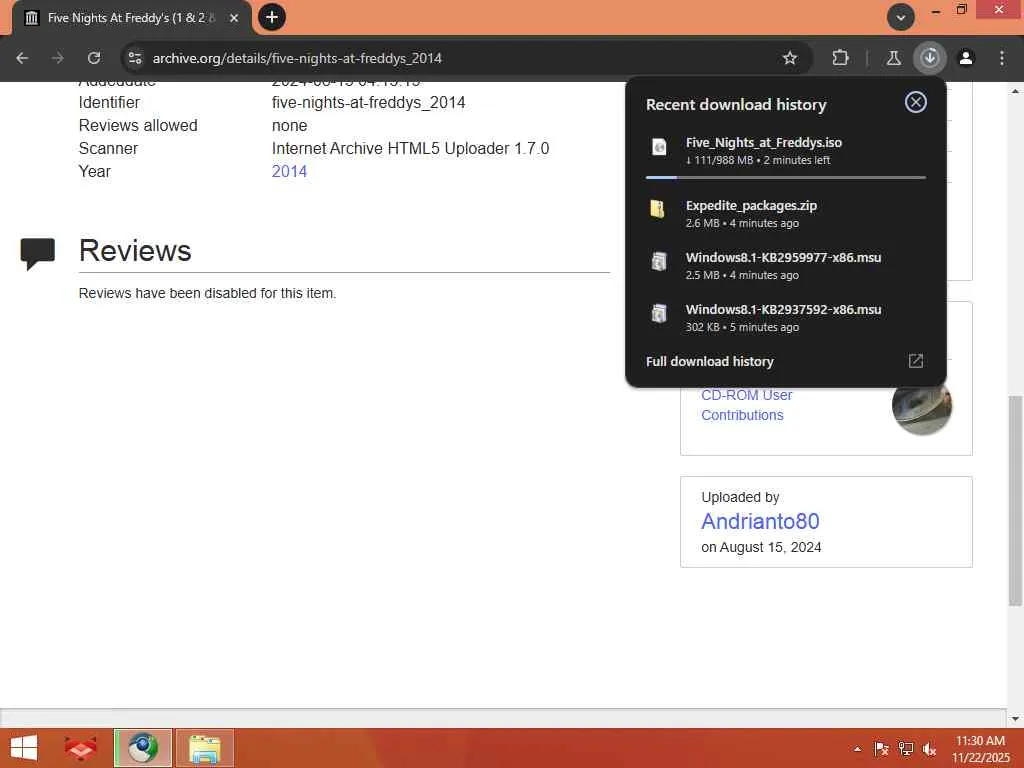The height and width of the screenshot is (768, 1024).
Task: Click the Reviews heading
Action: (135, 250)
